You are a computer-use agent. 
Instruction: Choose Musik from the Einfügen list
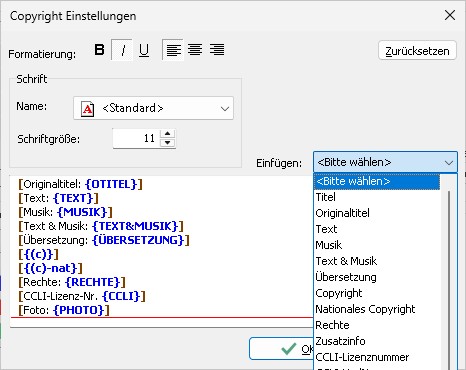(x=377, y=245)
